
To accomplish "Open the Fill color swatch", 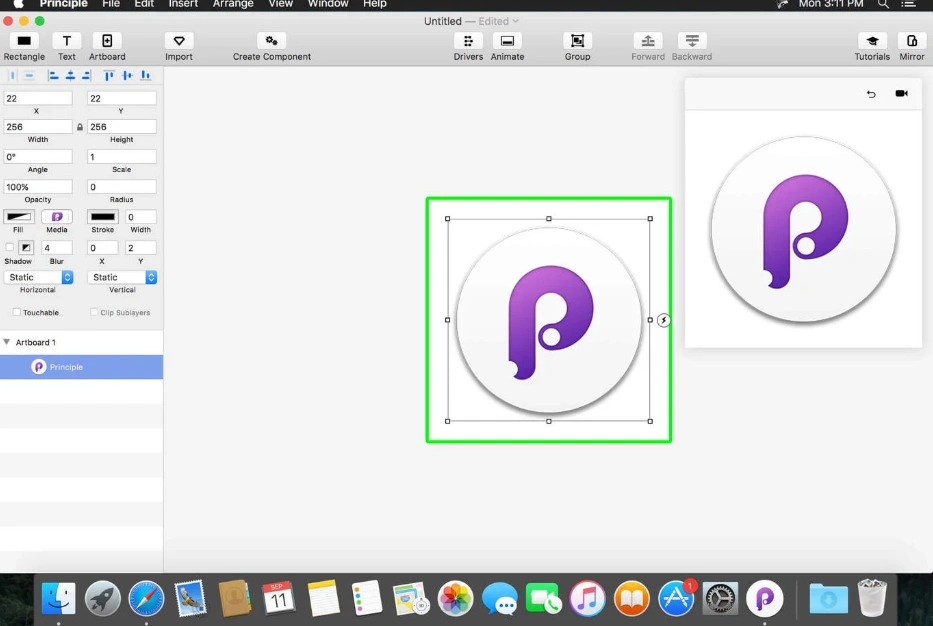I will click(x=18, y=216).
